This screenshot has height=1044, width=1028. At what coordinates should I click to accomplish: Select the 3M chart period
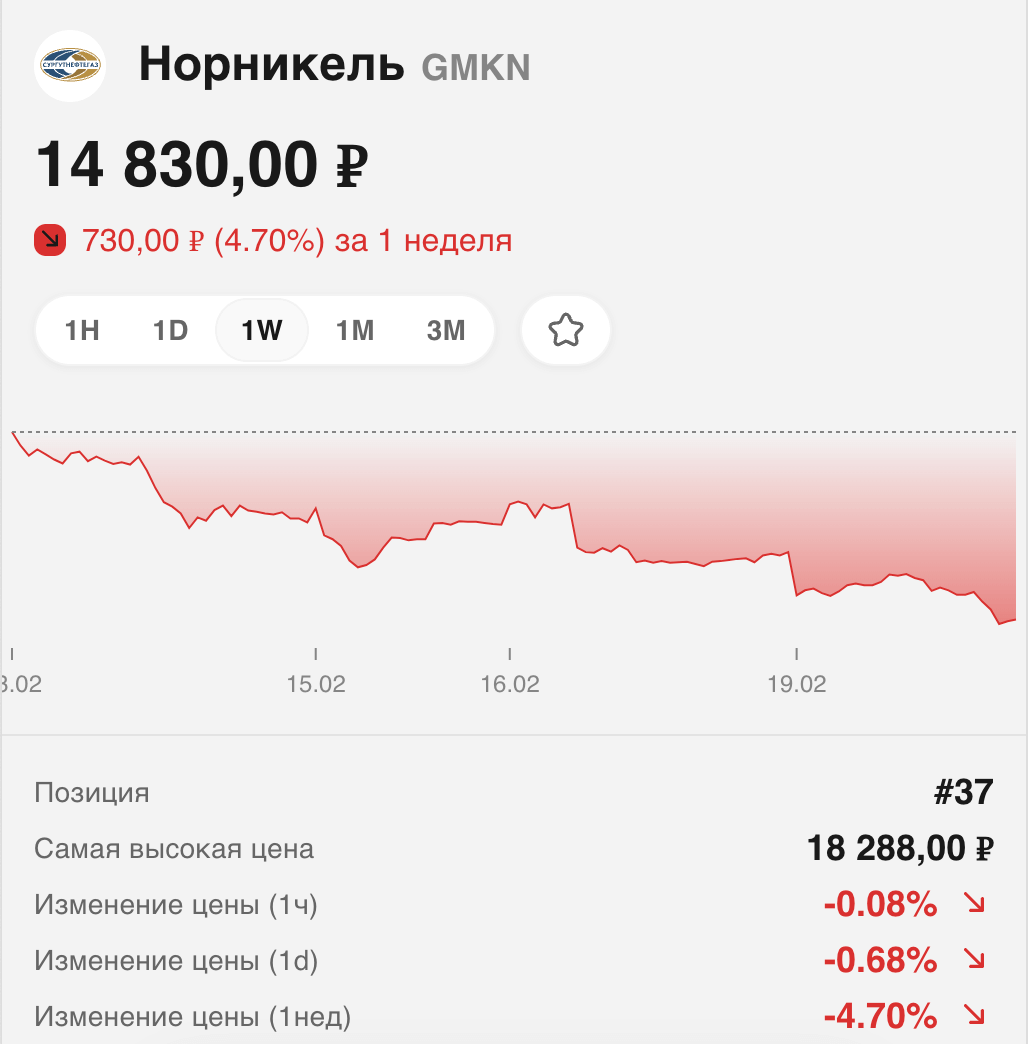click(x=445, y=329)
